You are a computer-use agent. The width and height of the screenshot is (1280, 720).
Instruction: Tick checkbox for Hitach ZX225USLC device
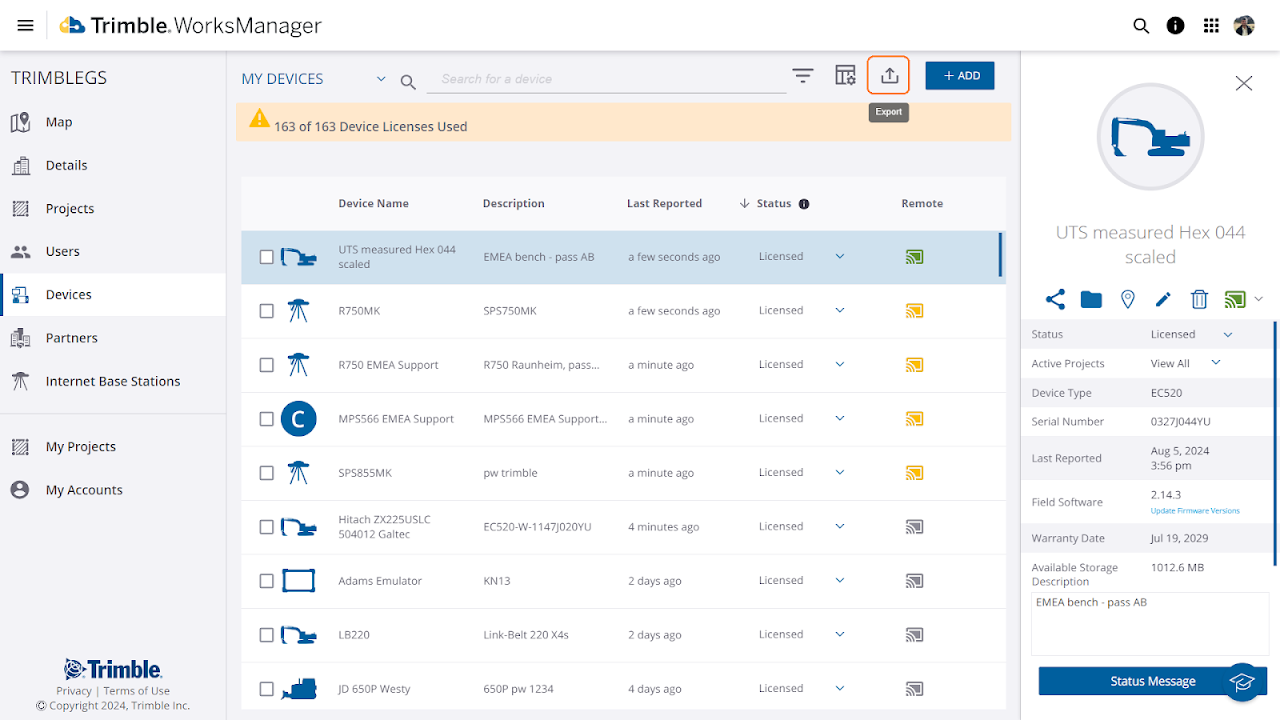(266, 527)
